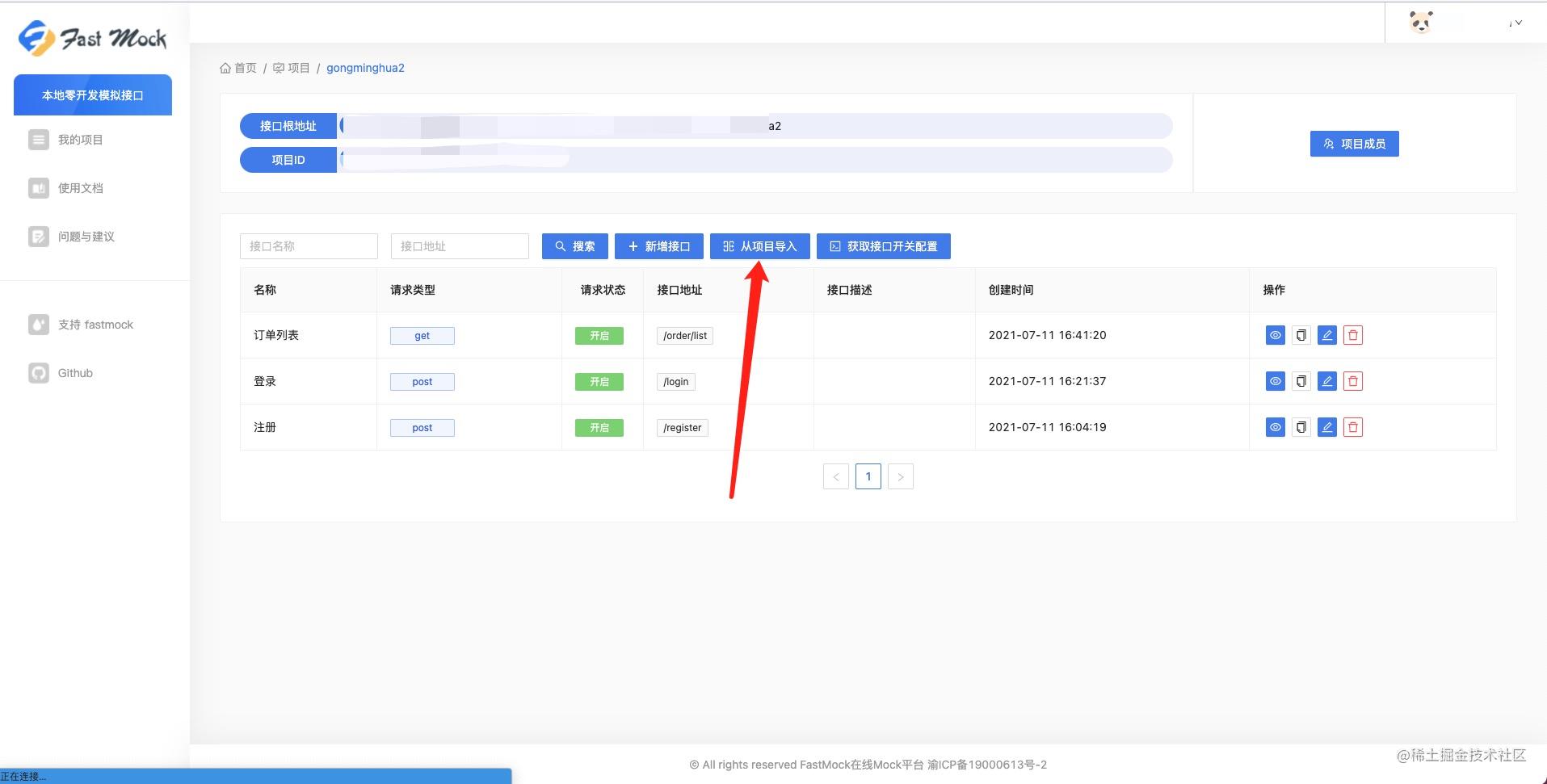Click the panda user avatar

1421,22
